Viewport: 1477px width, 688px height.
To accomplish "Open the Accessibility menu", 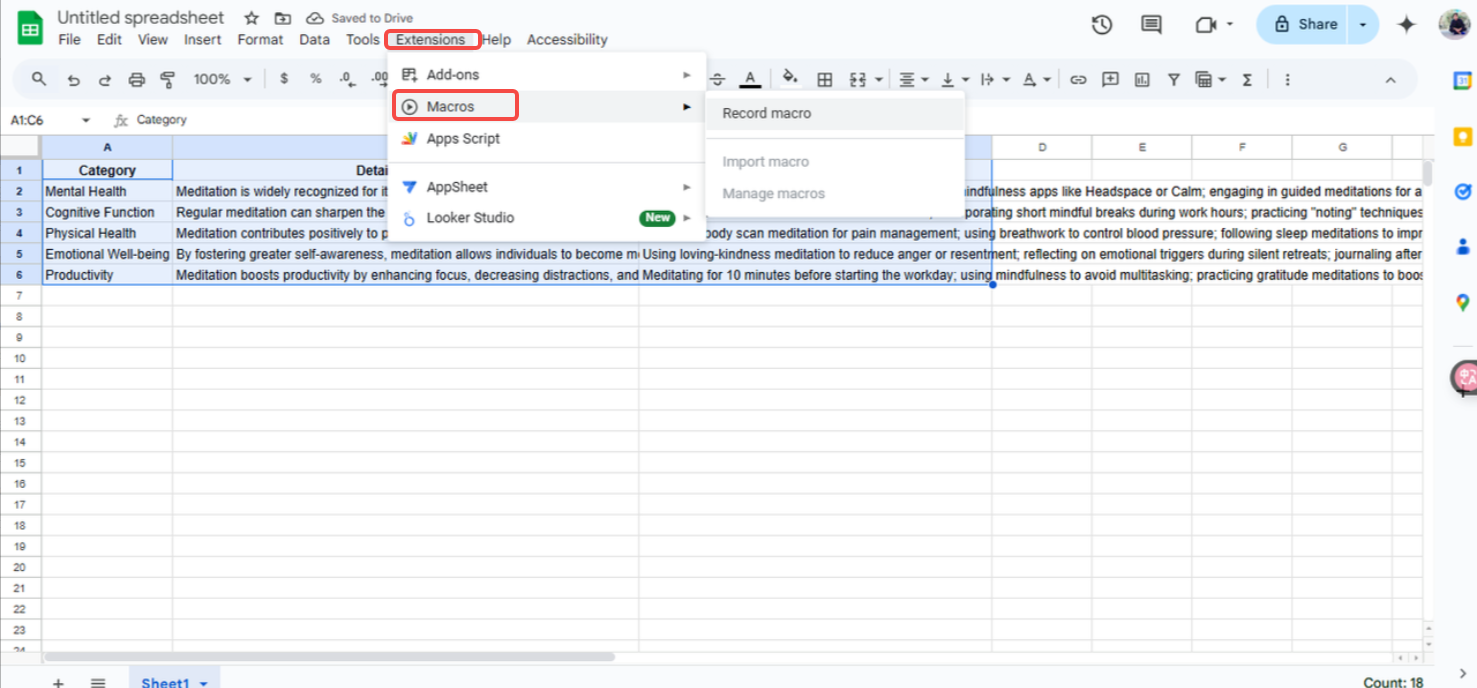I will [567, 40].
